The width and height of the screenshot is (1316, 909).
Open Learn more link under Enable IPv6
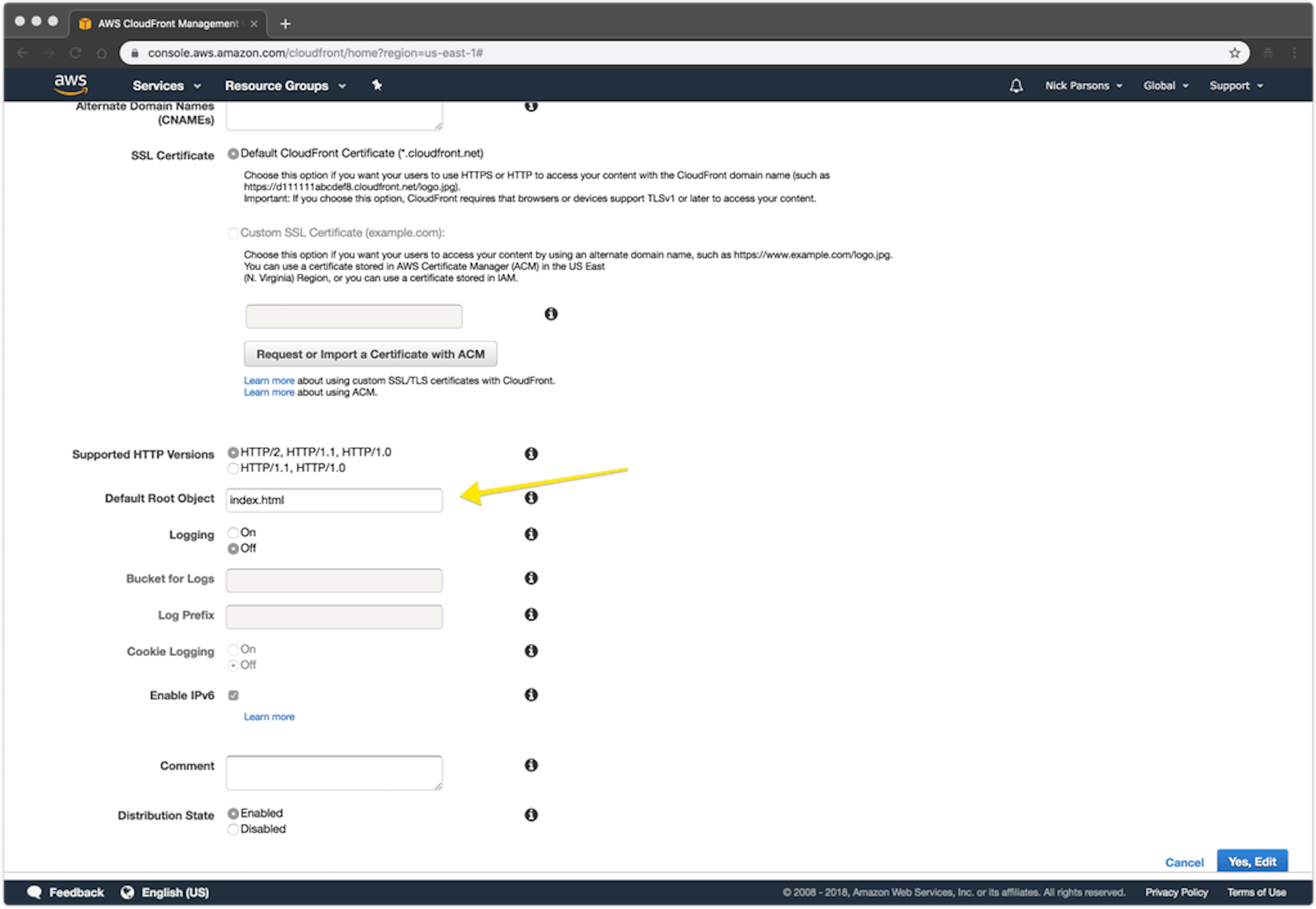269,717
